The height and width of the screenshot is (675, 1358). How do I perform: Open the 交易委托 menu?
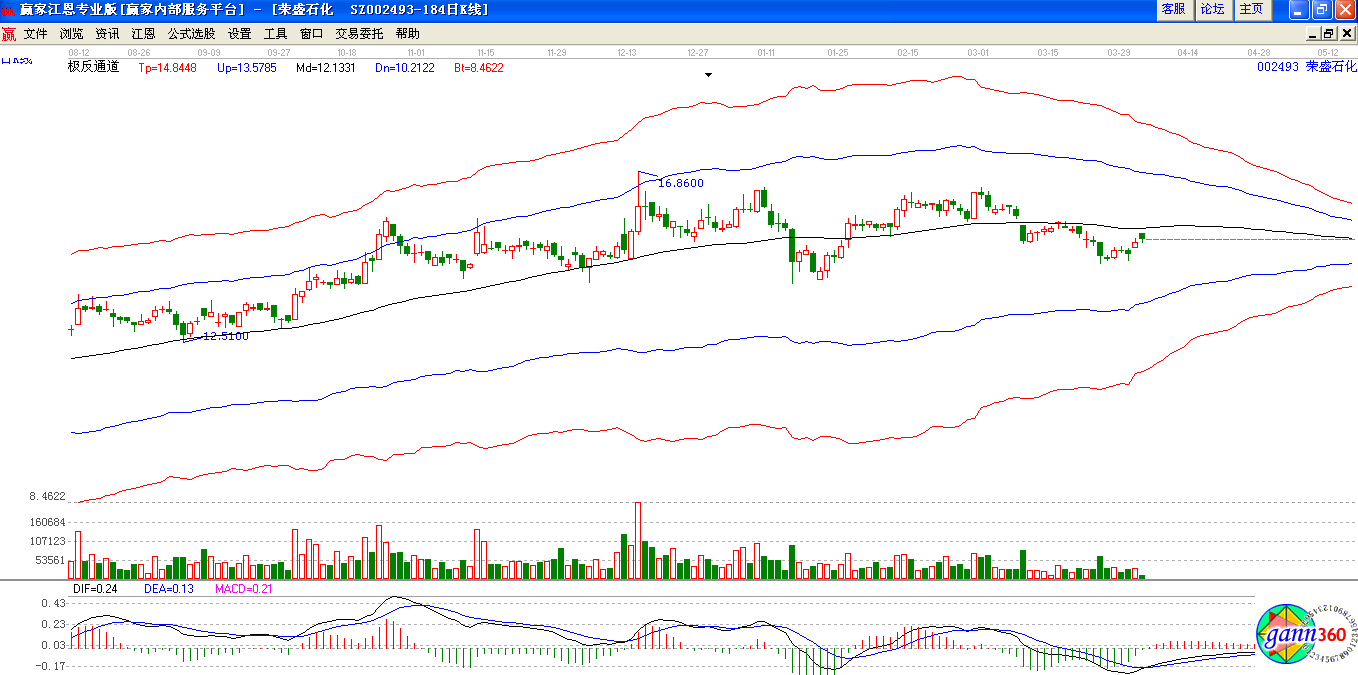click(359, 34)
